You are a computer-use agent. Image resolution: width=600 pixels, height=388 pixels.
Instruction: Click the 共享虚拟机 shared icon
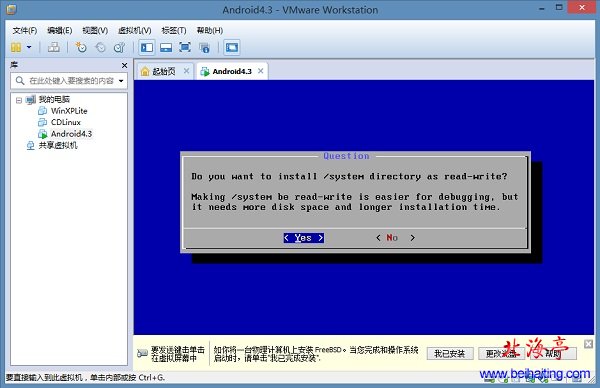click(x=31, y=145)
